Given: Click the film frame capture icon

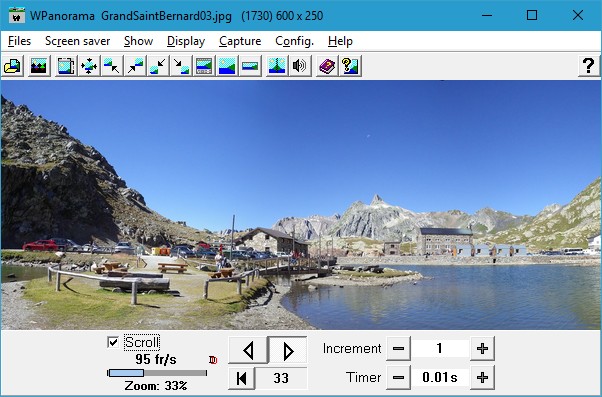Looking at the screenshot, I should pyautogui.click(x=66, y=66).
